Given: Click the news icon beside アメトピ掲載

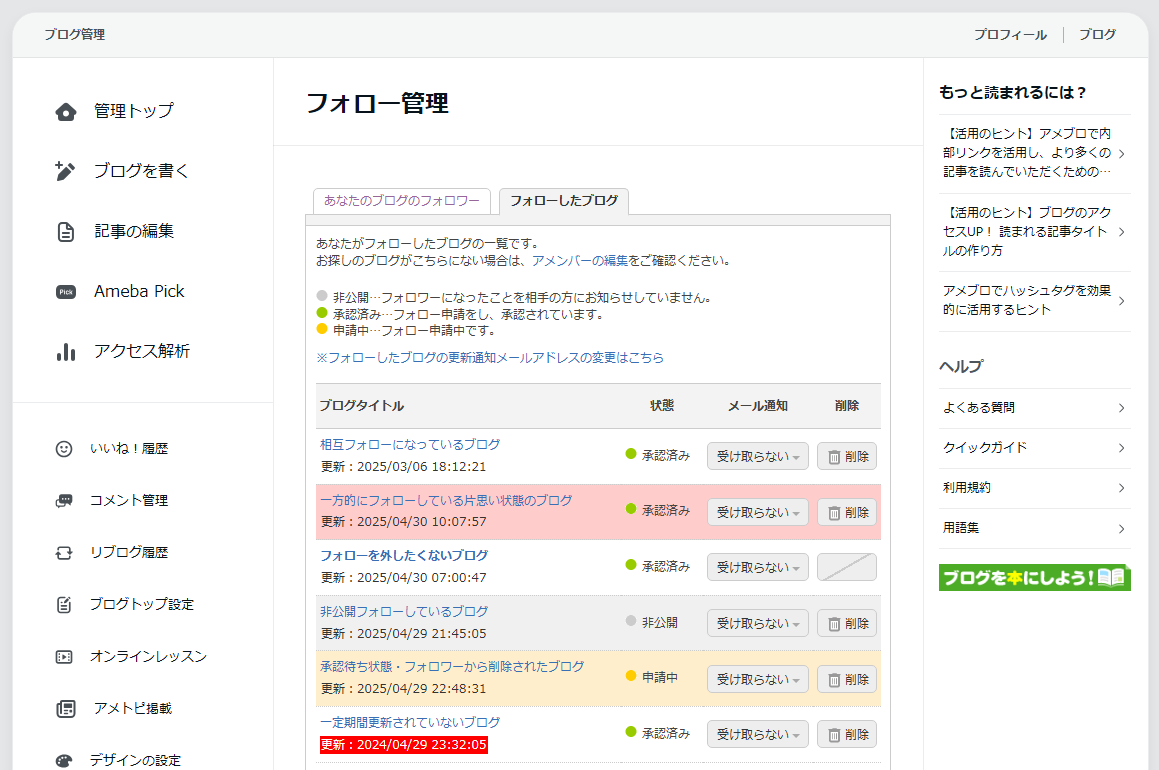Looking at the screenshot, I should coord(66,709).
